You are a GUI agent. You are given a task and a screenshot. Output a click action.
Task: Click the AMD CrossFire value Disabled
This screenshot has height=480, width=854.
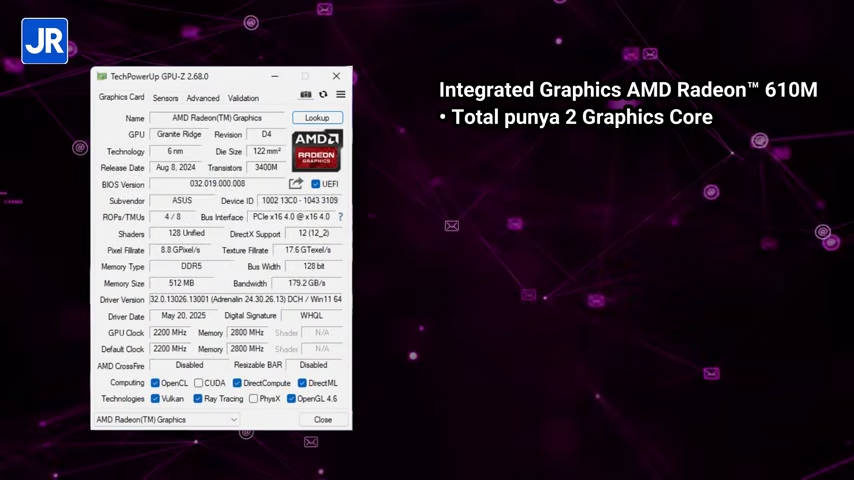(189, 365)
